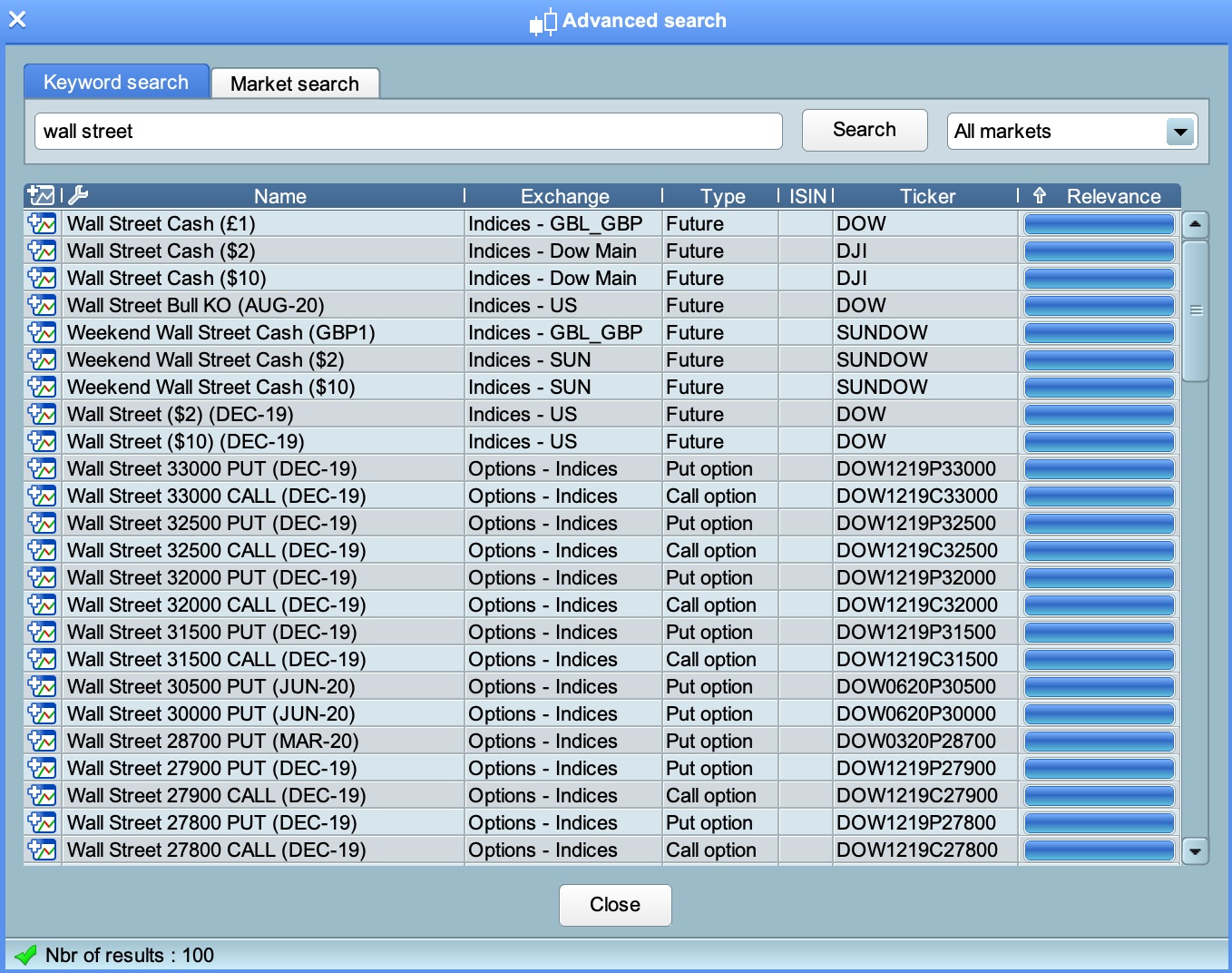Click chart icon beside Wall Street Cash (£1)
The width and height of the screenshot is (1232, 973).
tap(42, 223)
